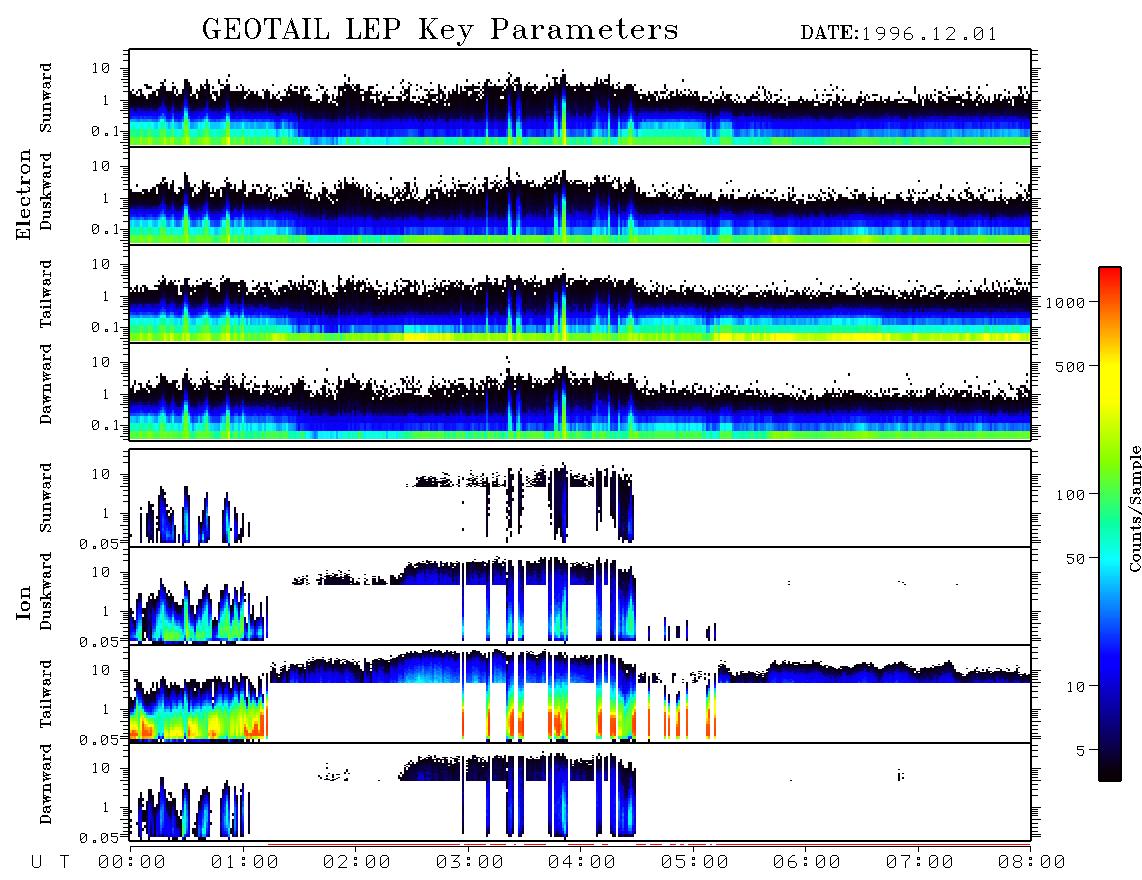
Task: Click the "01:00" time tick label
Action: [x=245, y=862]
